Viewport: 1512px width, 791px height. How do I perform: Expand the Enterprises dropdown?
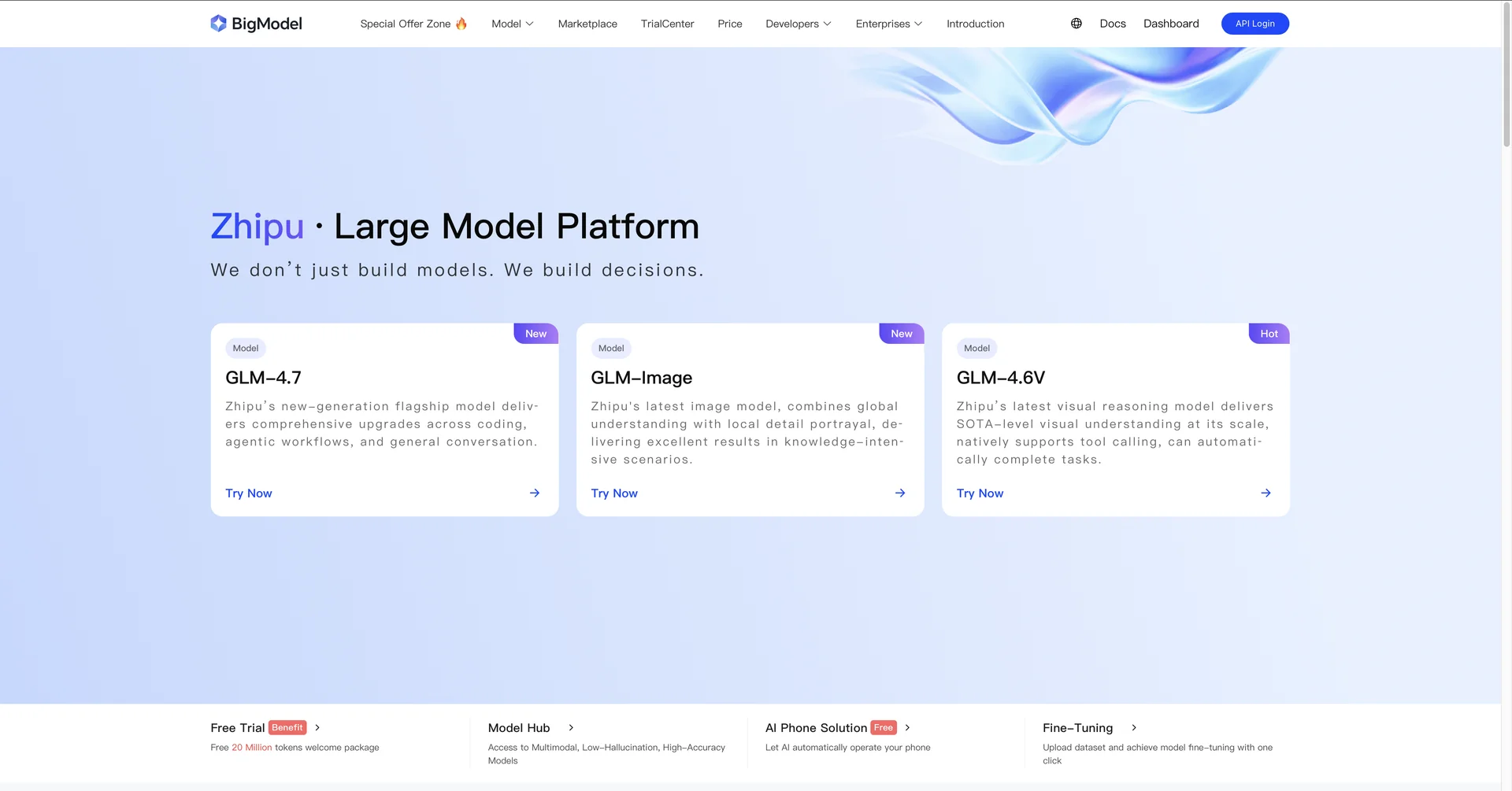tap(888, 23)
